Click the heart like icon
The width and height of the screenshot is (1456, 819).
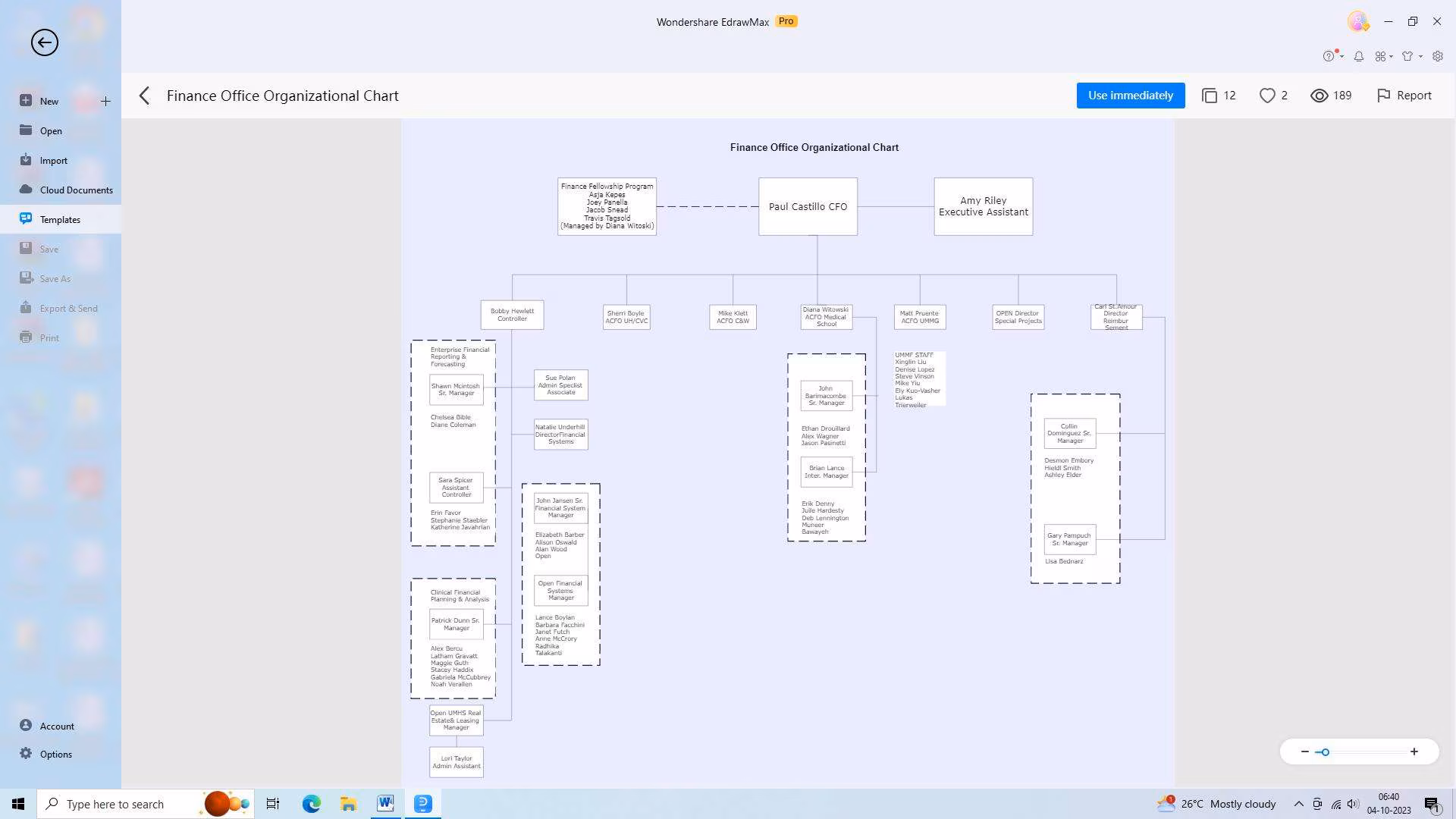1266,96
